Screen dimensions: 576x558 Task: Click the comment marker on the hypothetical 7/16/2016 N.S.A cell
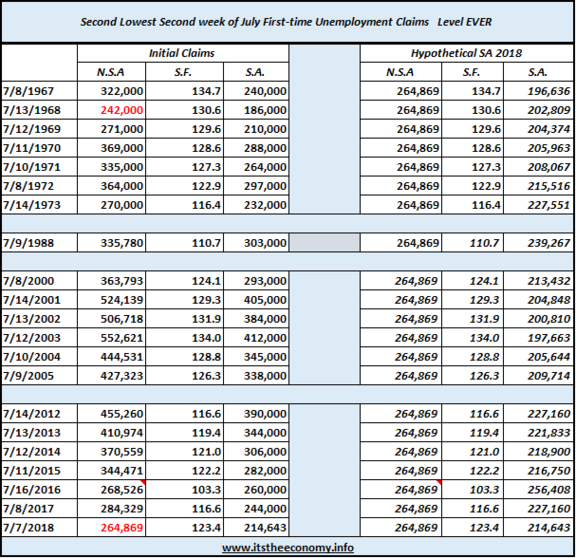(x=439, y=482)
